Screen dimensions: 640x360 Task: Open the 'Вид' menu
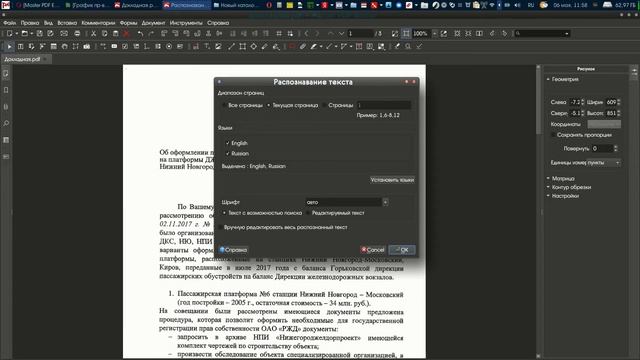click(48, 23)
